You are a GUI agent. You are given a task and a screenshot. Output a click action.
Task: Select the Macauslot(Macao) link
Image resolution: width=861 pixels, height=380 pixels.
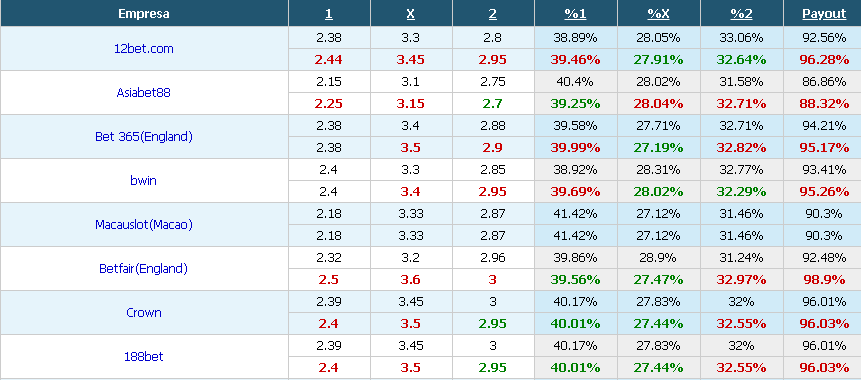(144, 225)
